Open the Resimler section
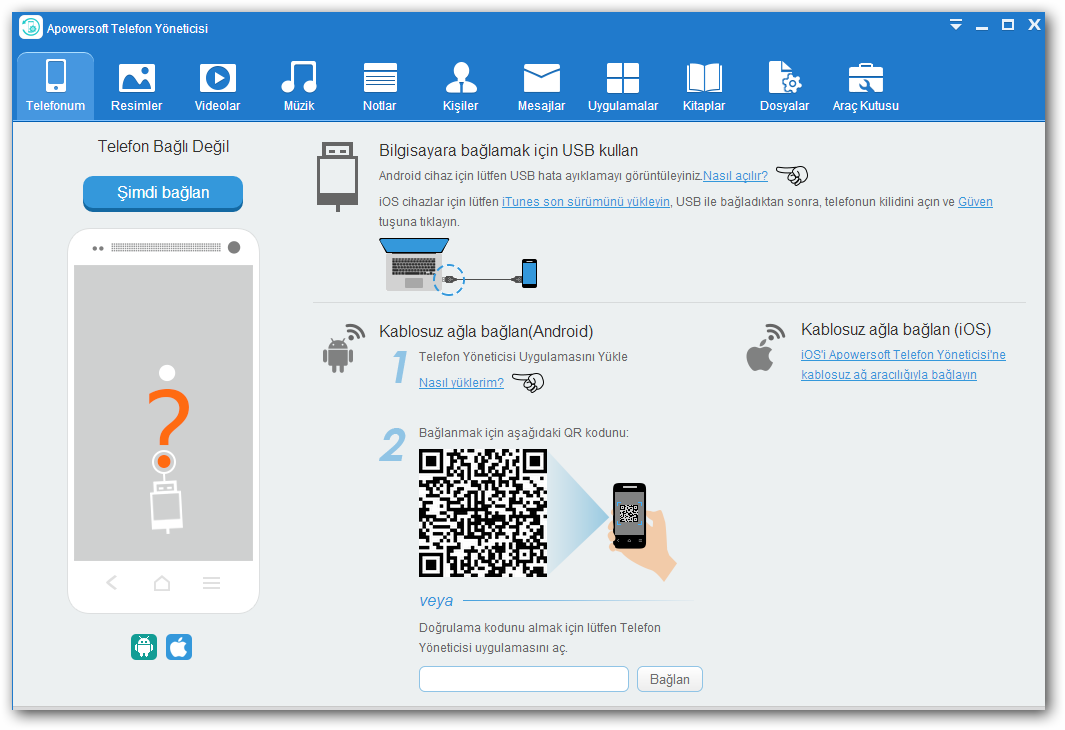 [x=137, y=86]
